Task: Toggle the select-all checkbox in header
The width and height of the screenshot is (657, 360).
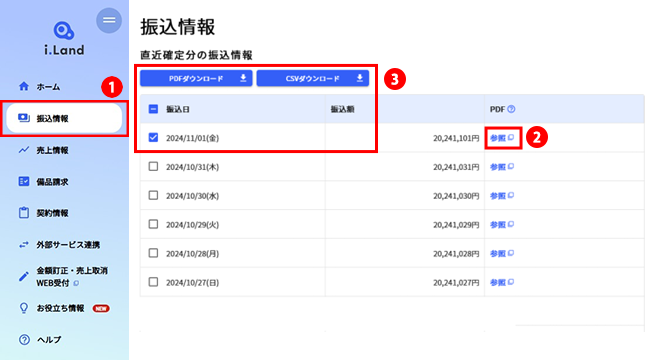Action: (153, 109)
